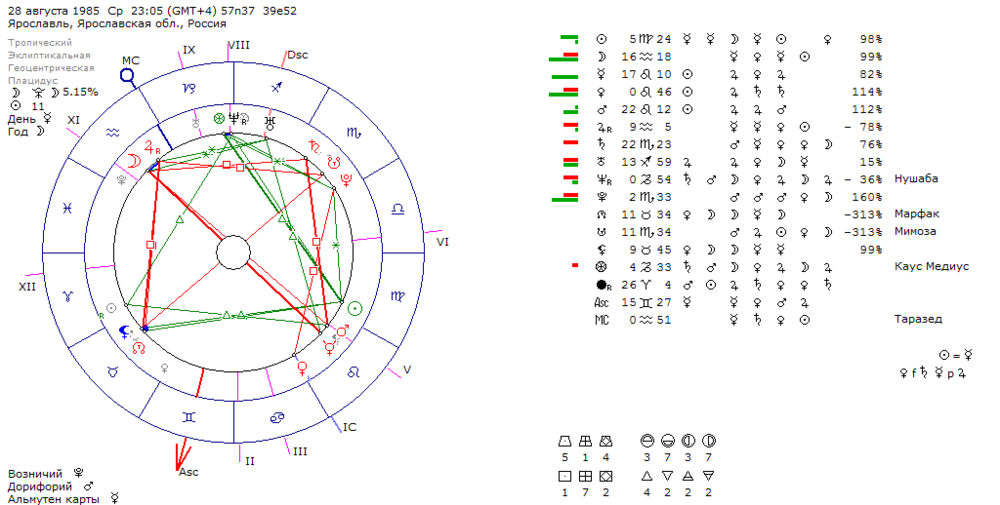Click the Virgo sign glyph on zodiac ring
The image size is (1000, 505).
point(396,296)
